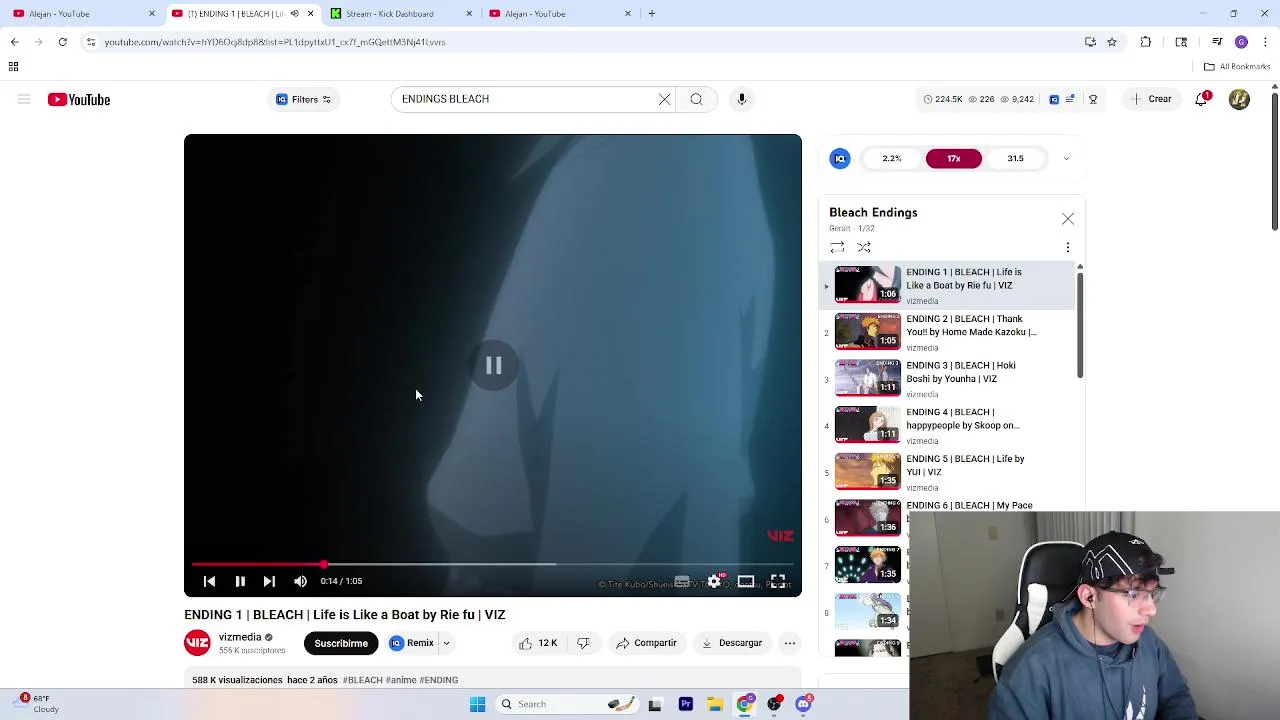1280x720 pixels.
Task: Play ENDING 5 Life by YUI item
Action: pos(946,472)
